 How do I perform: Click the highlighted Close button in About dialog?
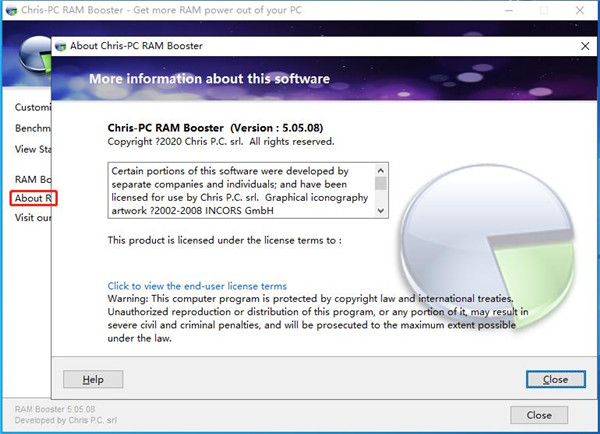tap(556, 379)
